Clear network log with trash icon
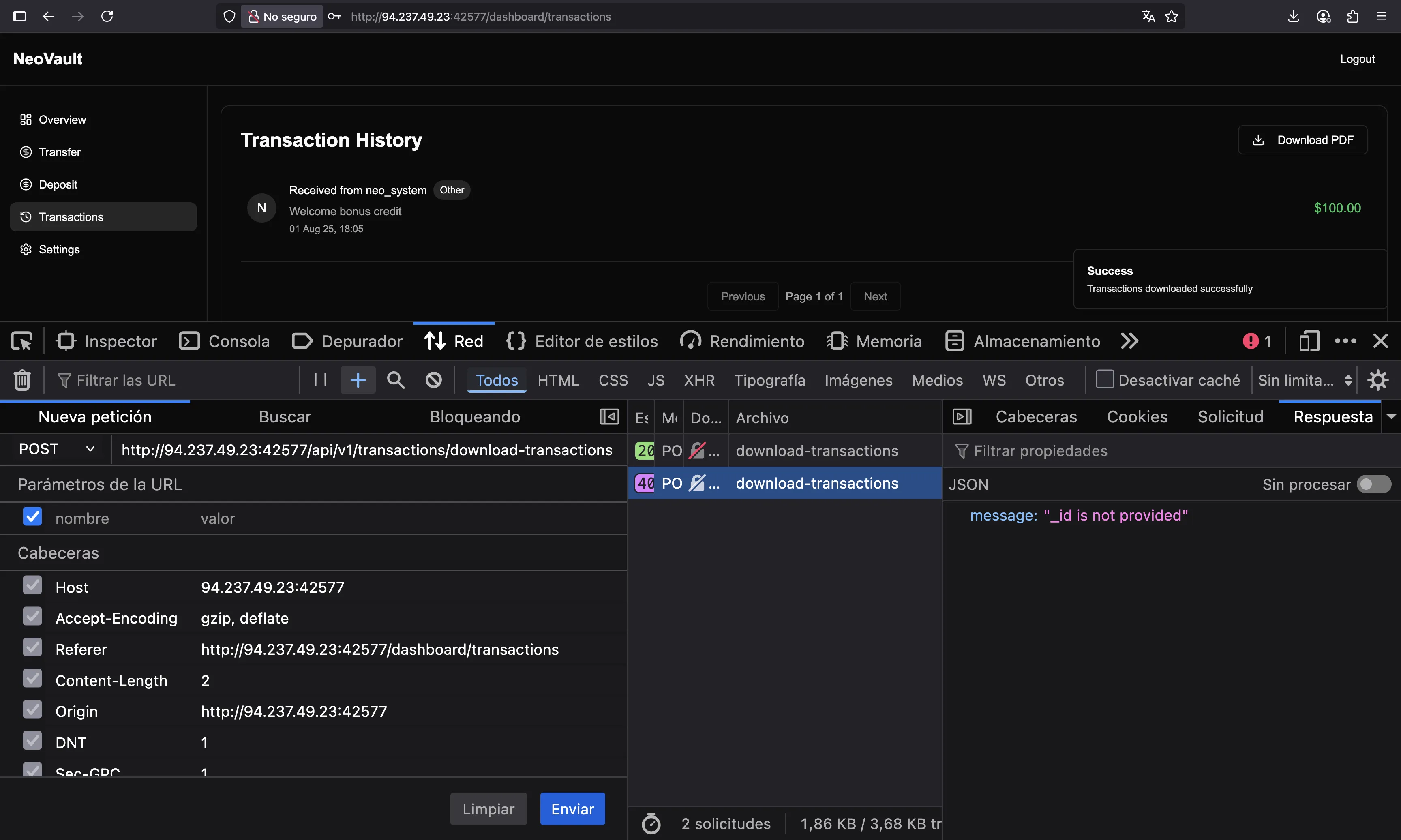 pyautogui.click(x=22, y=380)
